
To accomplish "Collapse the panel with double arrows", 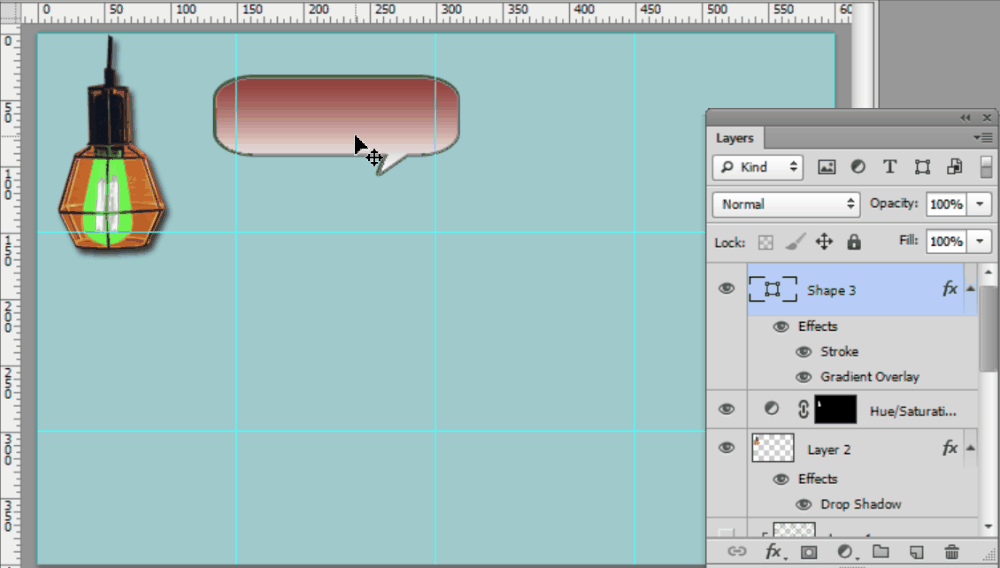I will [x=965, y=118].
